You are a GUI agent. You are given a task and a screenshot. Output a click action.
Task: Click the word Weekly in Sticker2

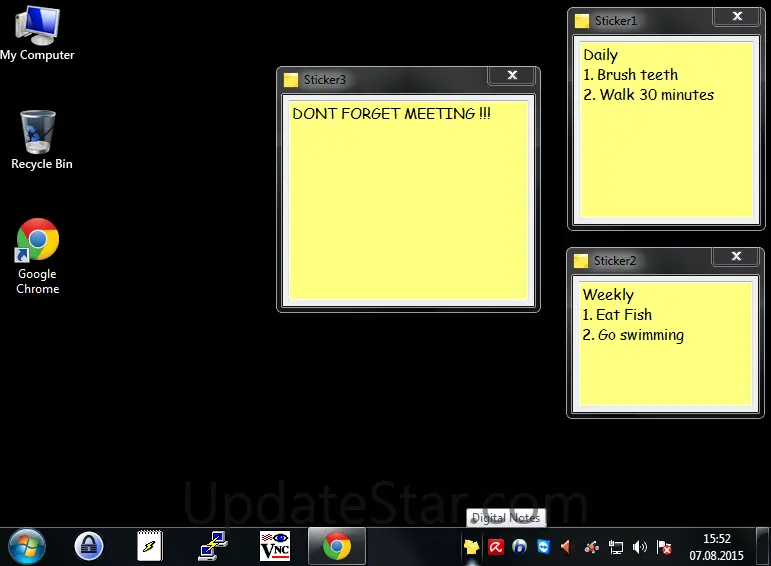click(x=608, y=295)
